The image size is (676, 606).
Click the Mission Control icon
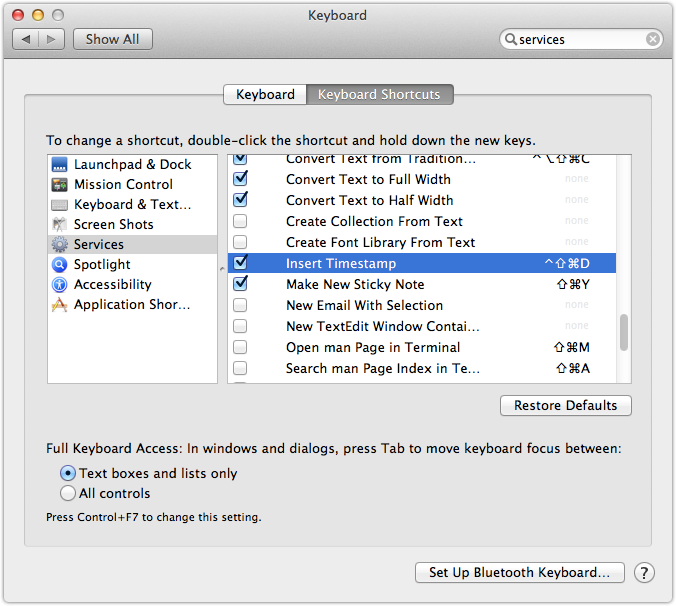(59, 185)
